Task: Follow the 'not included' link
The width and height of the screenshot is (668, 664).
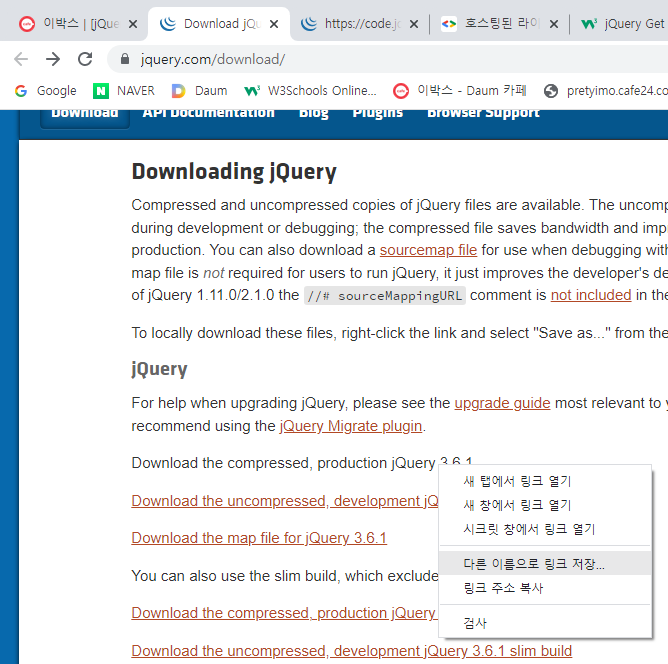Action: (591, 295)
